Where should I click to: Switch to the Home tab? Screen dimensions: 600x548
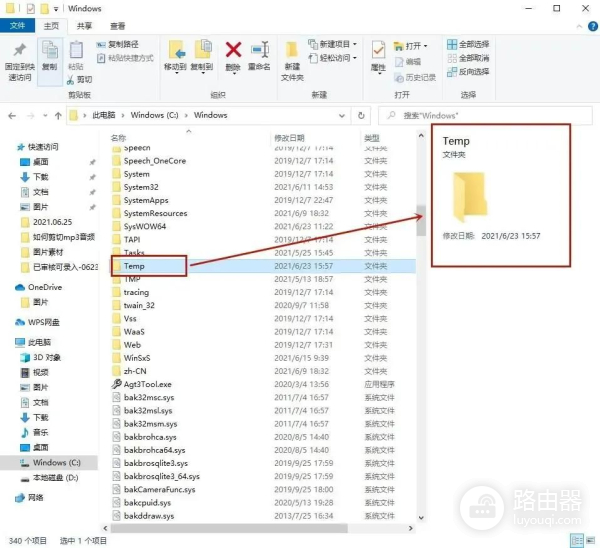click(51, 26)
